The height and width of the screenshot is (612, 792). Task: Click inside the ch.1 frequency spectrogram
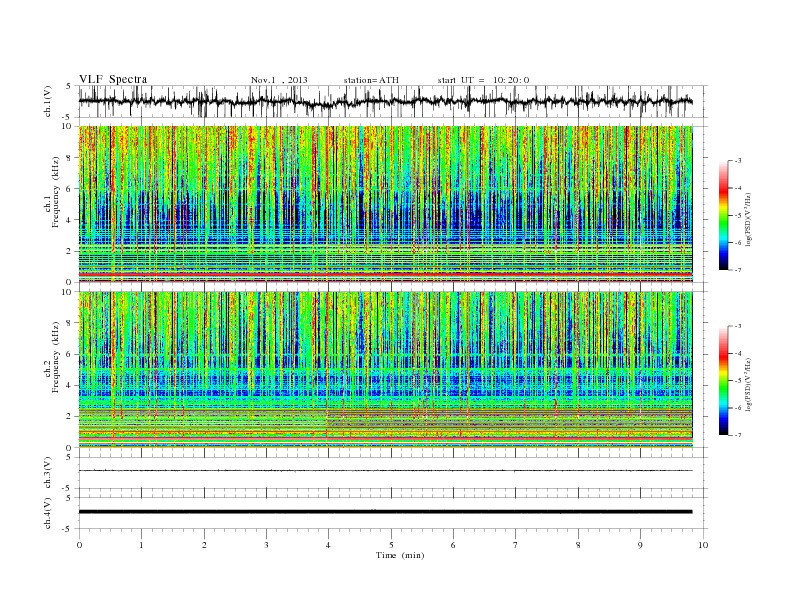pyautogui.click(x=386, y=204)
